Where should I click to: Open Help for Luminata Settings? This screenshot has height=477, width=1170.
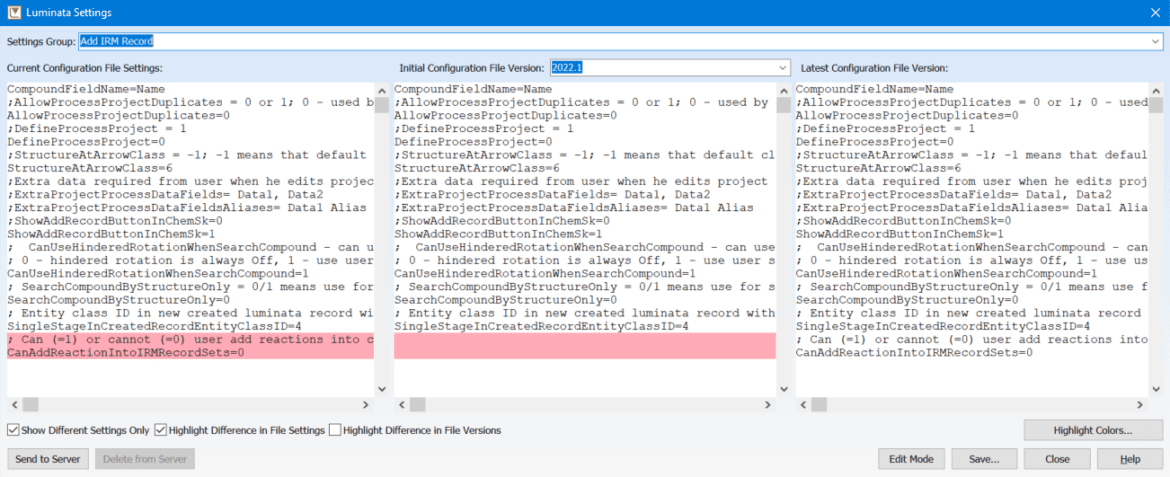1129,458
